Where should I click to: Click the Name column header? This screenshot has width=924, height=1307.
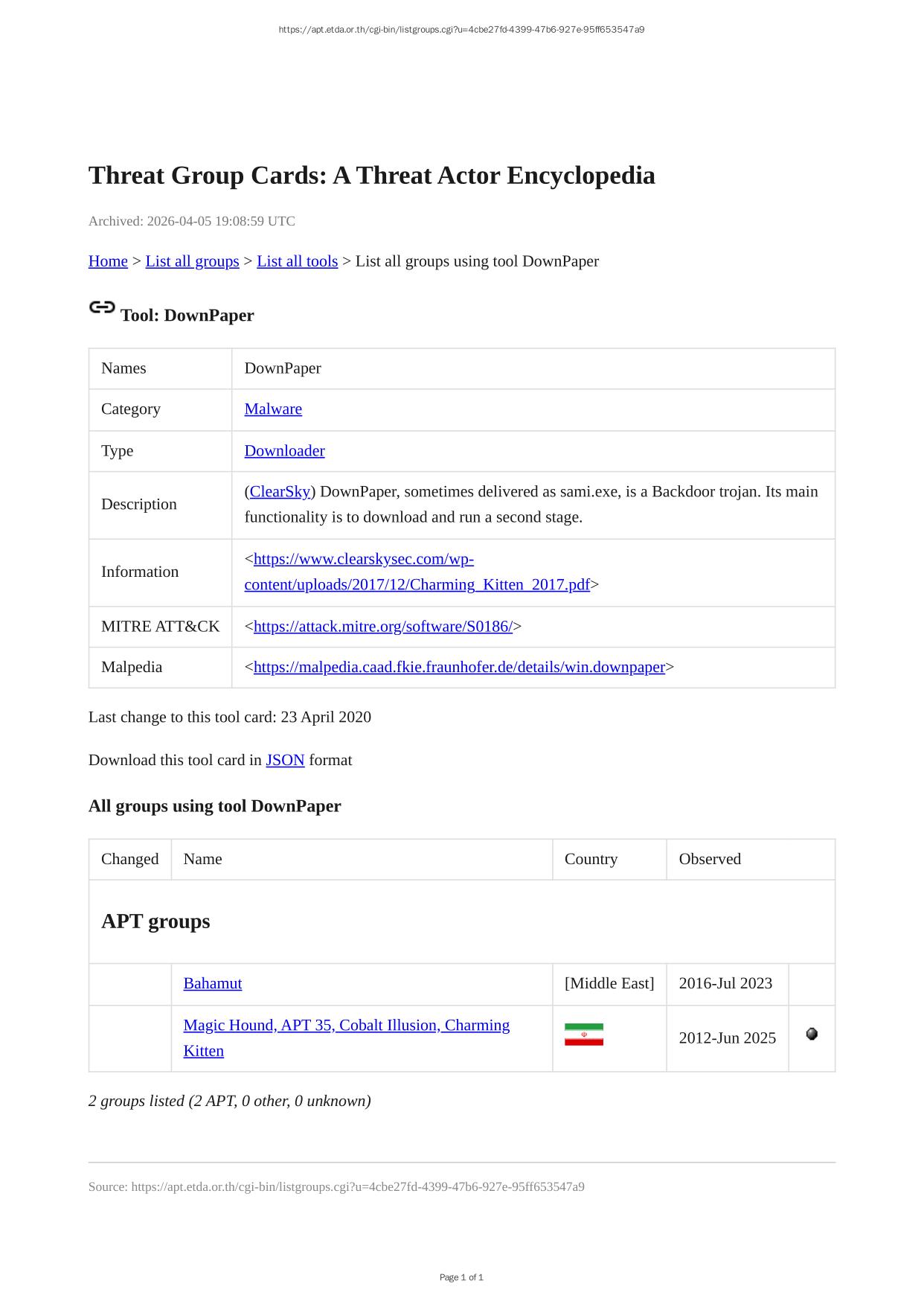202,859
